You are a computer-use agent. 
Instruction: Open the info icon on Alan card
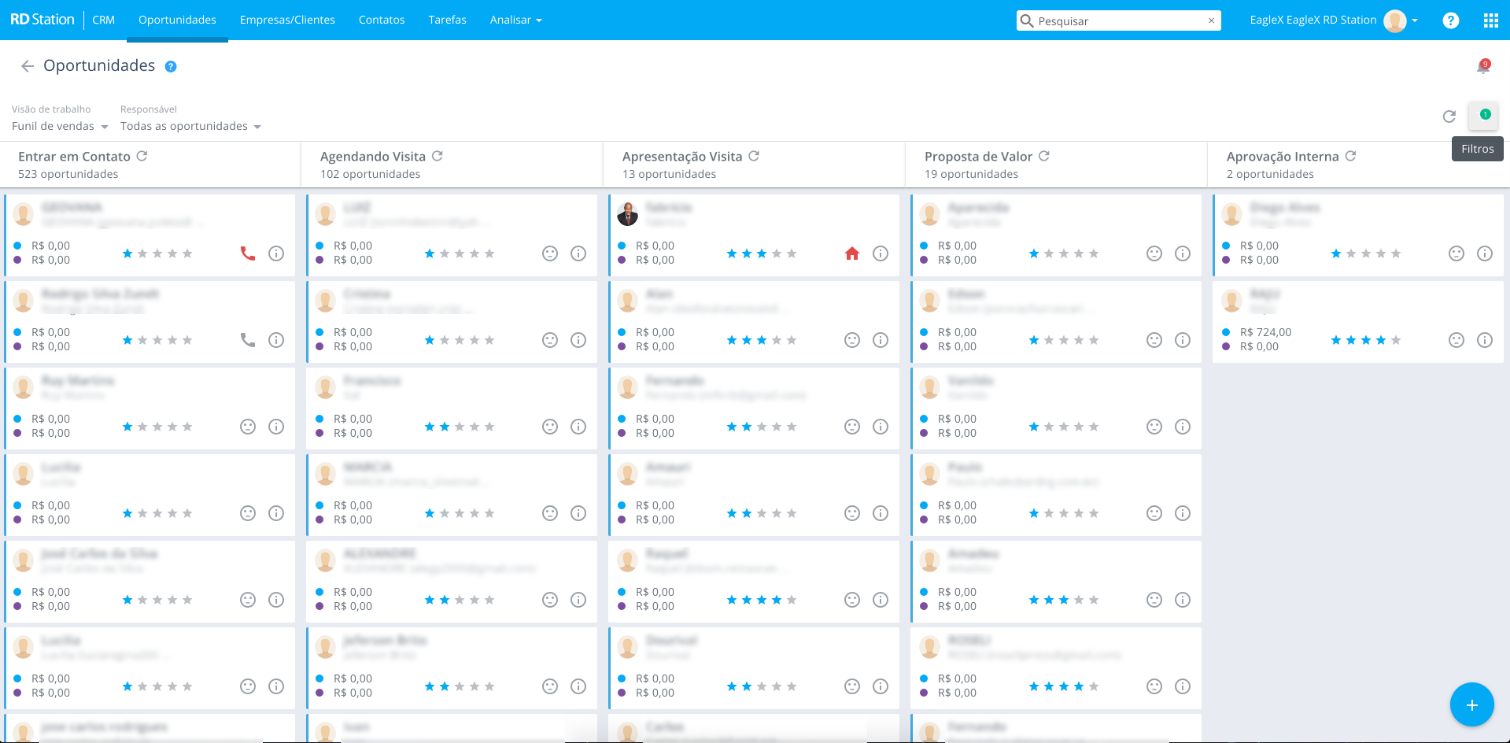880,340
